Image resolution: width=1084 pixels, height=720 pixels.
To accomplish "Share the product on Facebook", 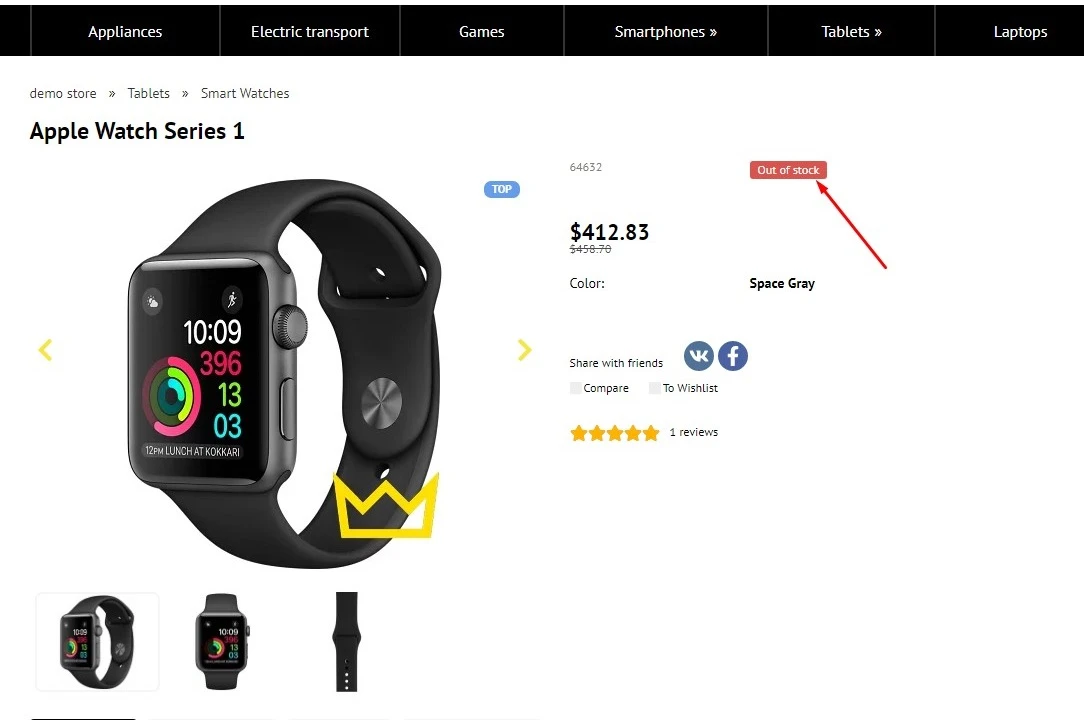I will tap(733, 356).
